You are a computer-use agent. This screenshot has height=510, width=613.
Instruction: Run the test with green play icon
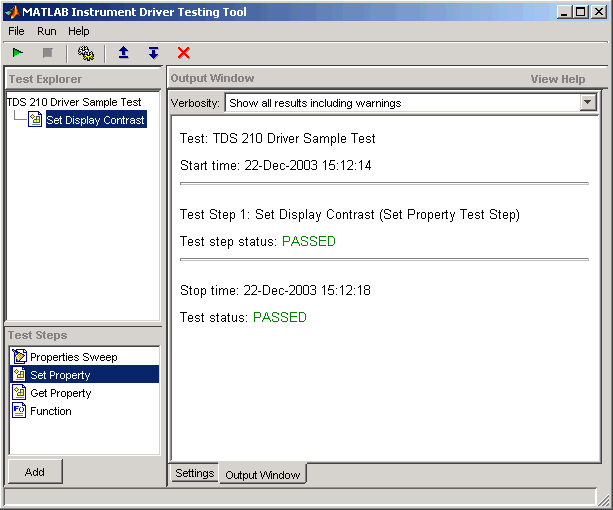pos(18,52)
